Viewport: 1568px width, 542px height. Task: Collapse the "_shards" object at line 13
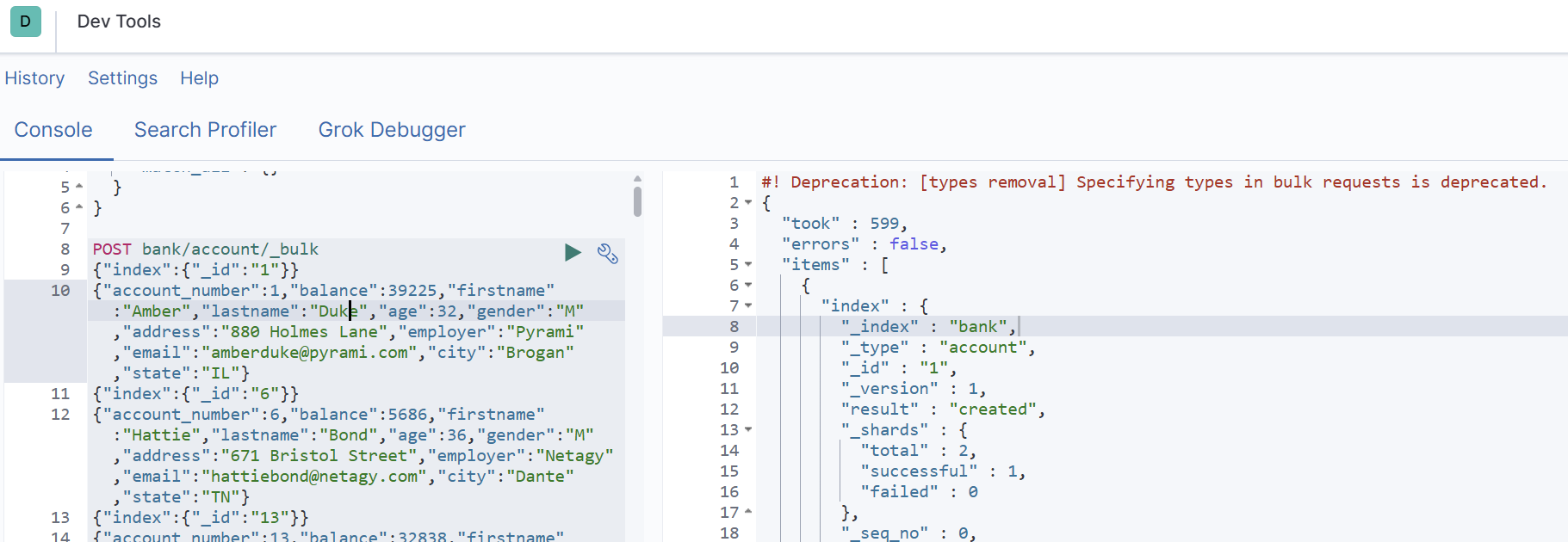748,429
